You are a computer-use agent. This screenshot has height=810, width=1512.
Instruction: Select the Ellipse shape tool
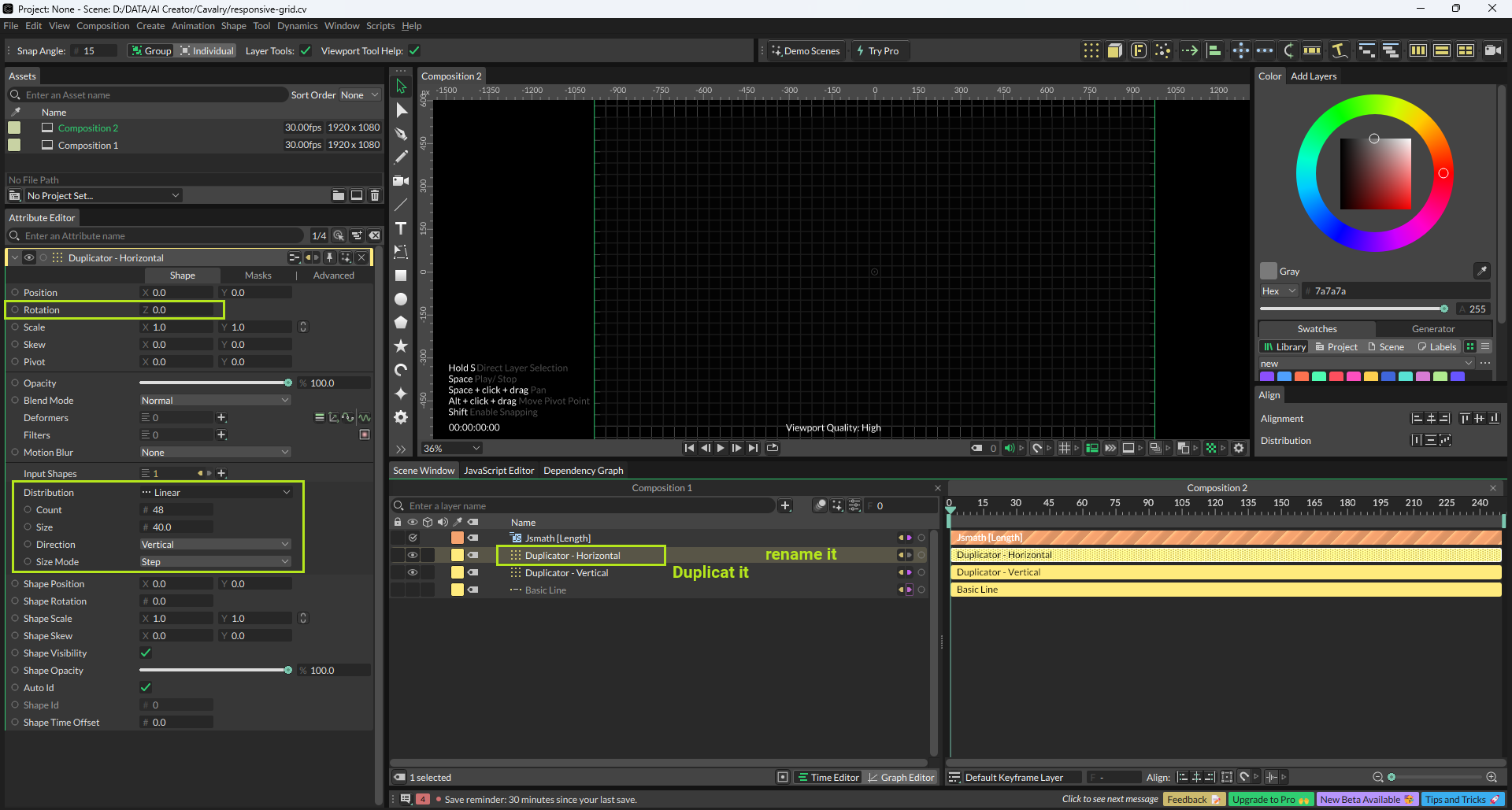click(401, 299)
